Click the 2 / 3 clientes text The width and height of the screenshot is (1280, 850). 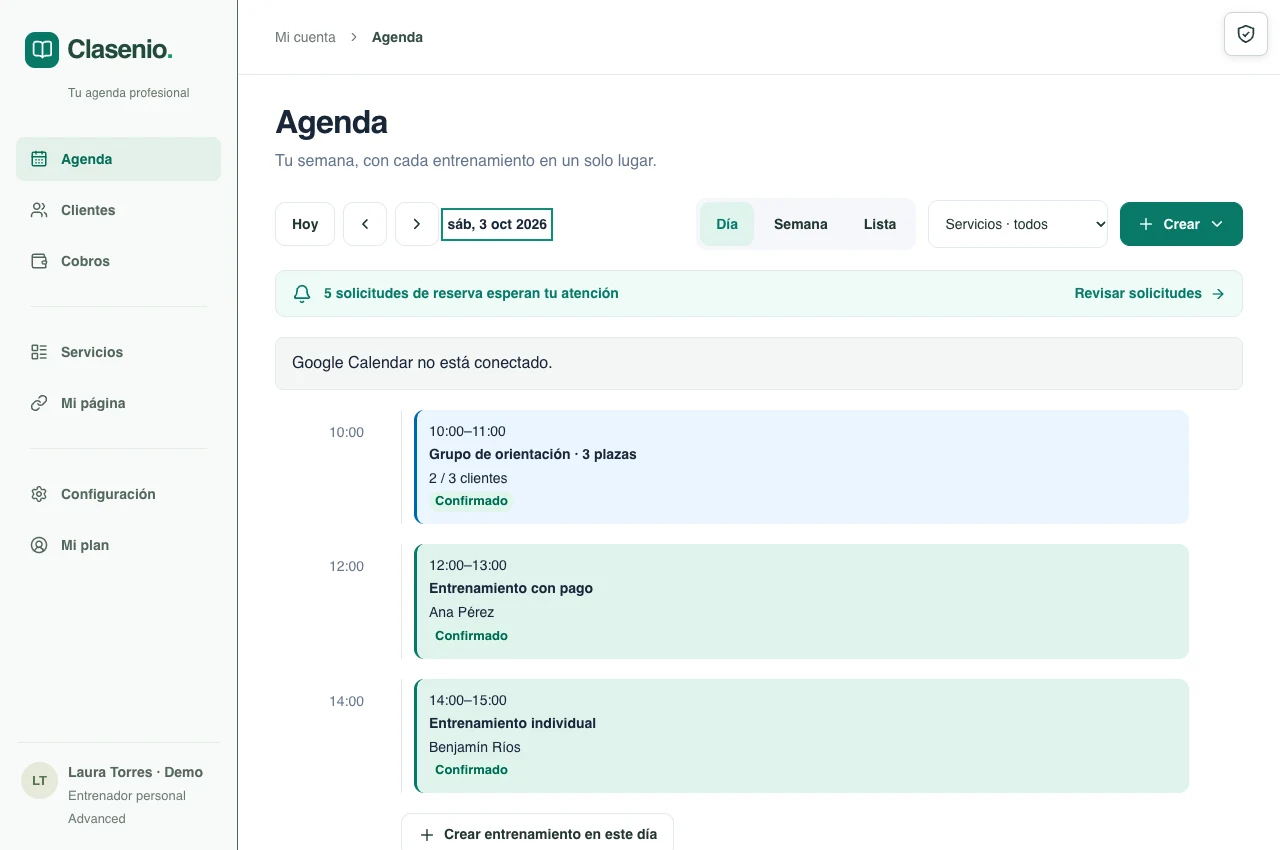(x=468, y=478)
